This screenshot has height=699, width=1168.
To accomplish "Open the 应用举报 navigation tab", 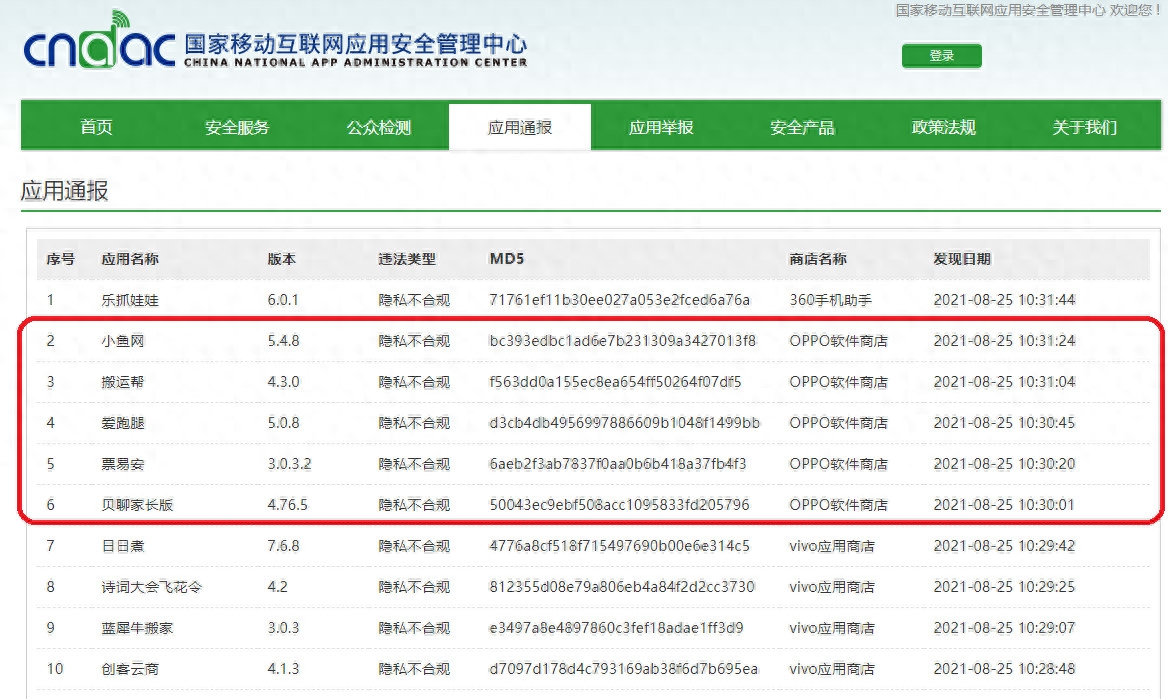I will (661, 126).
